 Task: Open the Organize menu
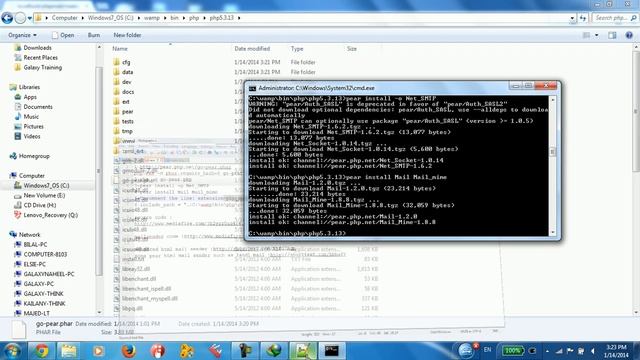[x=22, y=35]
